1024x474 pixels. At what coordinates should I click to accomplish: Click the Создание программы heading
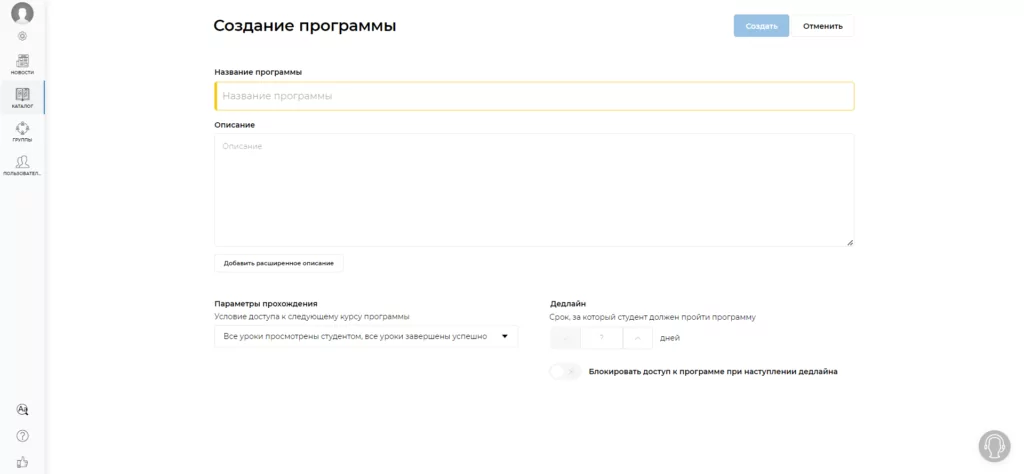(x=304, y=26)
